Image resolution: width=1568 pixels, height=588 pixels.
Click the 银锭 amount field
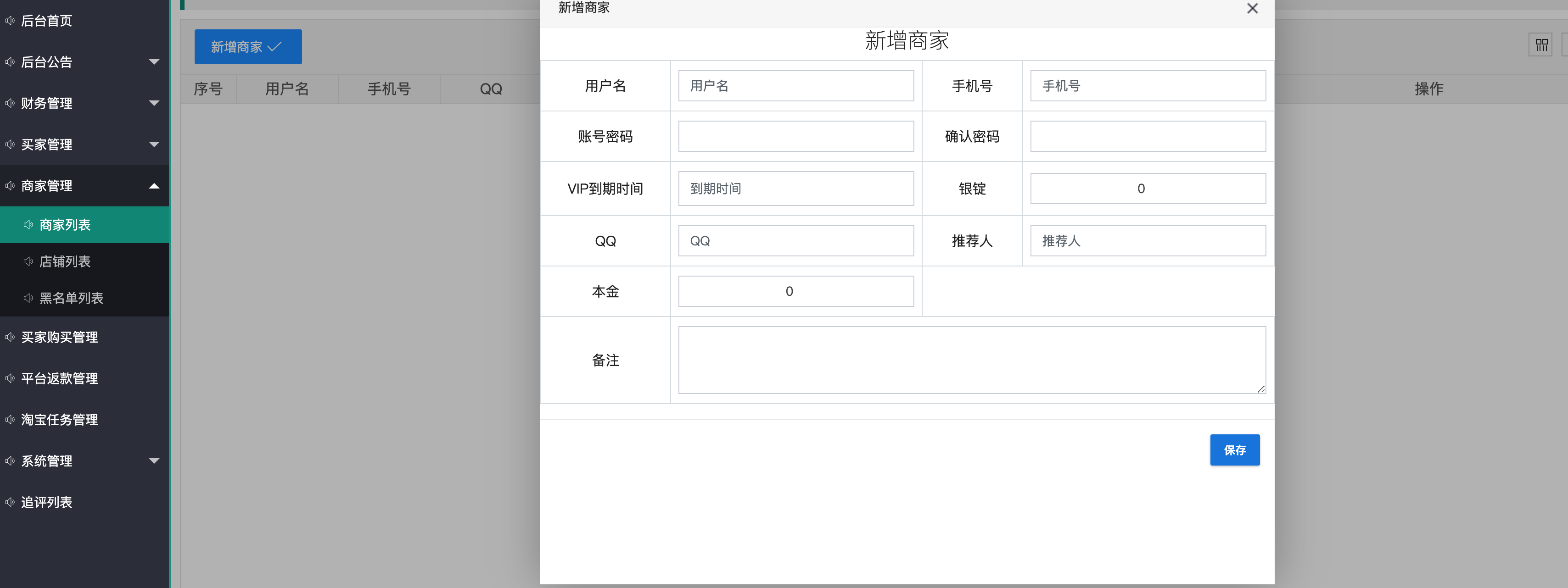point(1148,189)
